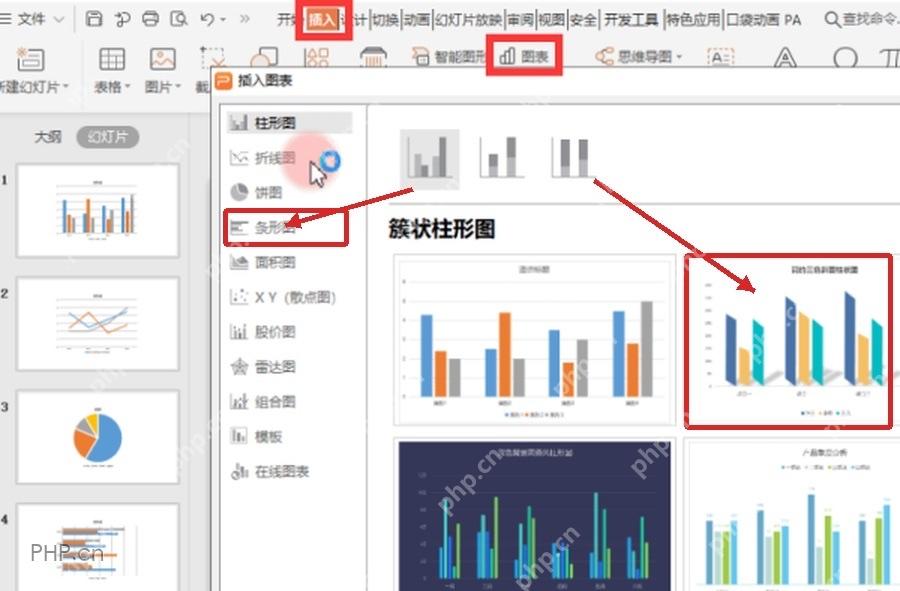
Task: Pick the default blue-orange-gray column chart template
Action: point(534,340)
